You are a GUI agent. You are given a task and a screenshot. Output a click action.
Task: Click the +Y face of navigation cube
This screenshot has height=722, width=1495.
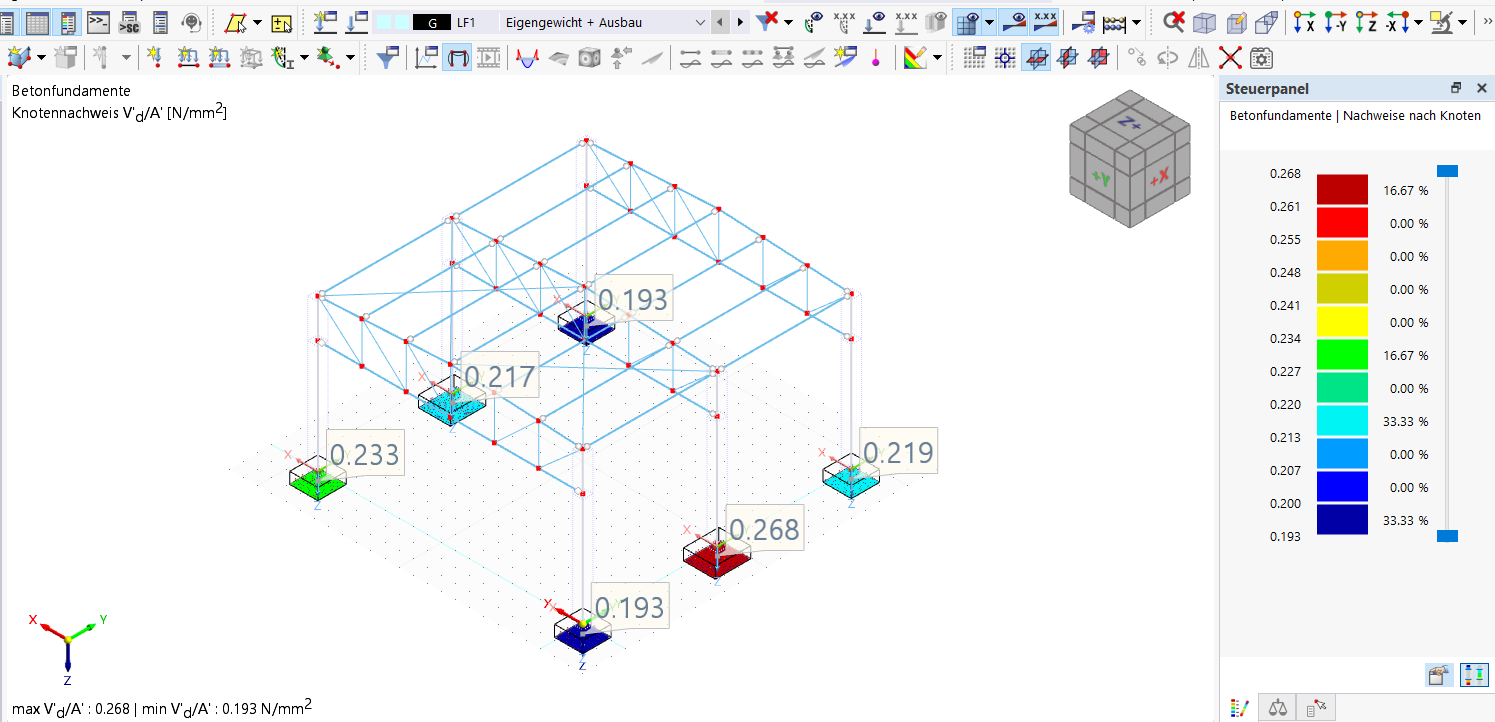pyautogui.click(x=1101, y=177)
